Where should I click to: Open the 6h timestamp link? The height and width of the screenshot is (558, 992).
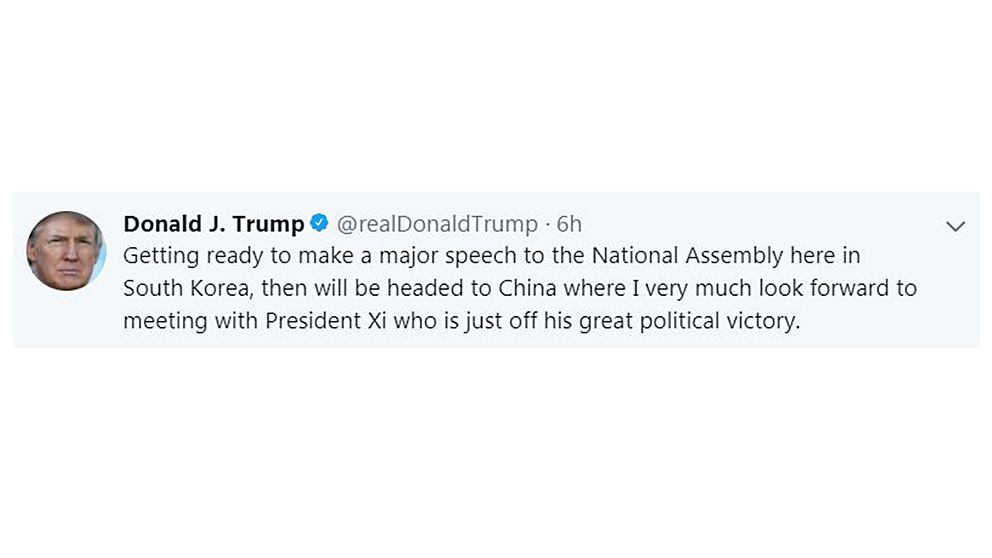click(x=569, y=224)
